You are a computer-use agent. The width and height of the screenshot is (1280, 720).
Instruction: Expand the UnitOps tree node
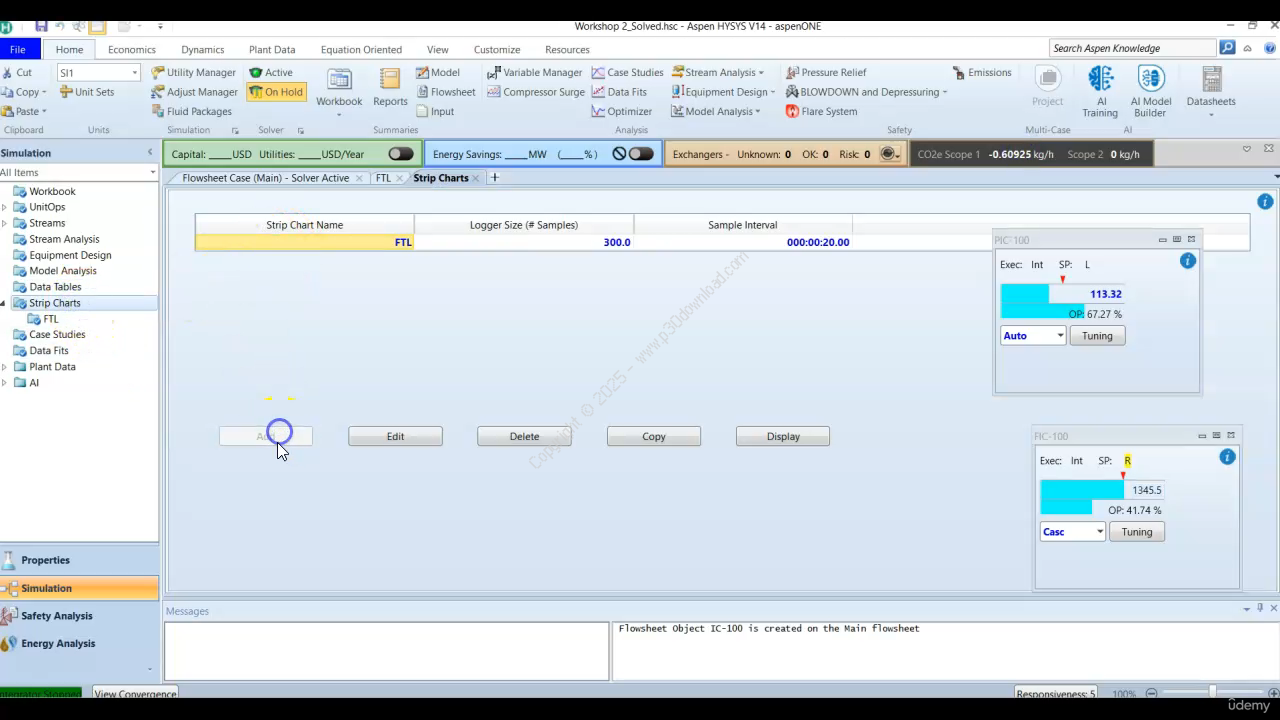[4, 207]
